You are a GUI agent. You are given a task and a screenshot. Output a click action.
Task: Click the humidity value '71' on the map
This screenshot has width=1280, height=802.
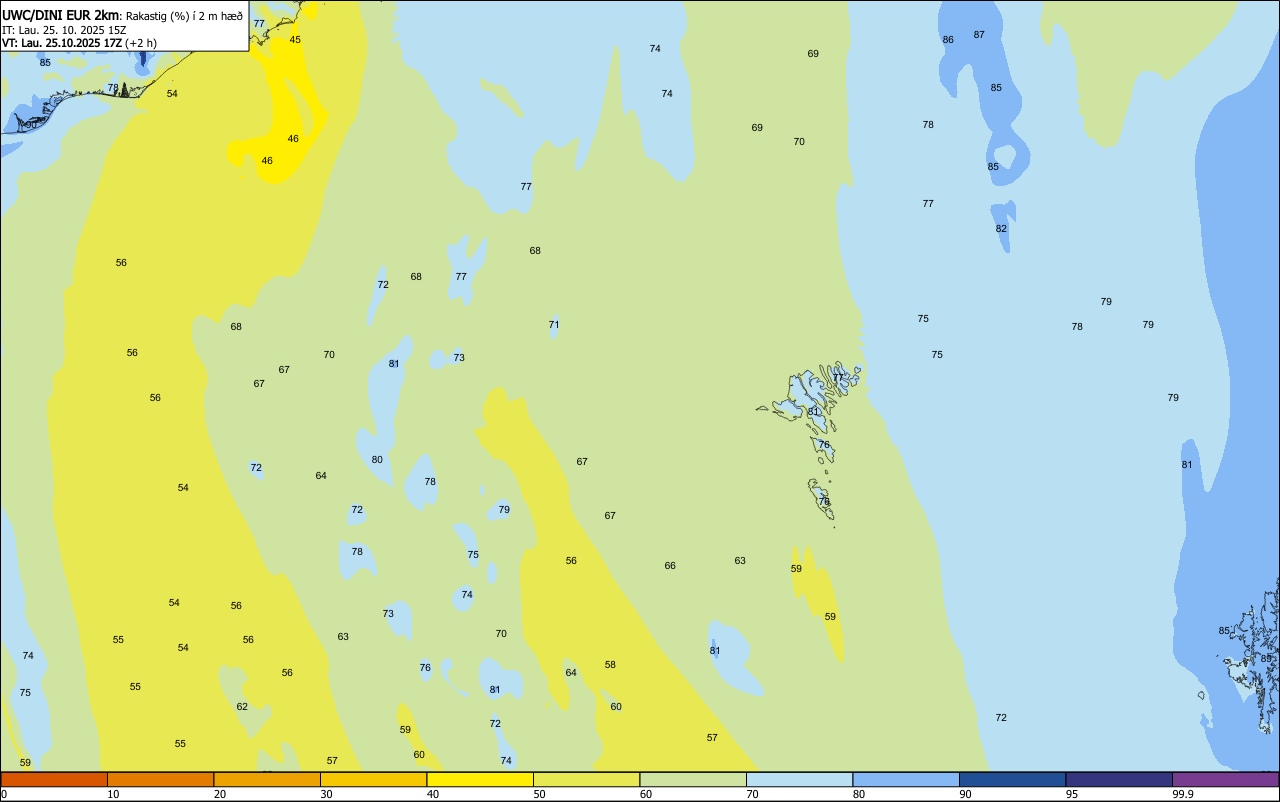click(554, 325)
